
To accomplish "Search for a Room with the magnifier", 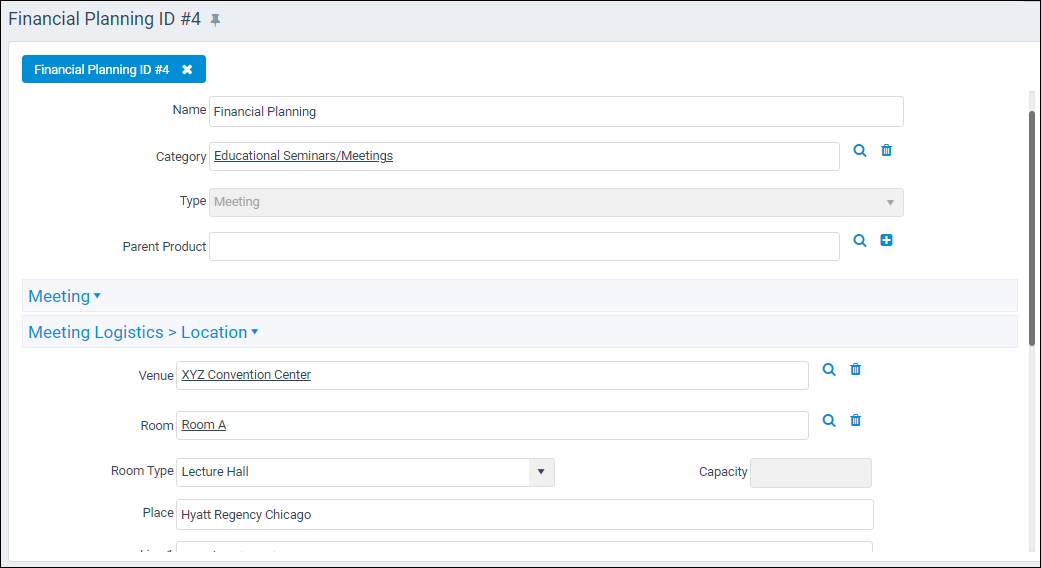I will pos(829,421).
